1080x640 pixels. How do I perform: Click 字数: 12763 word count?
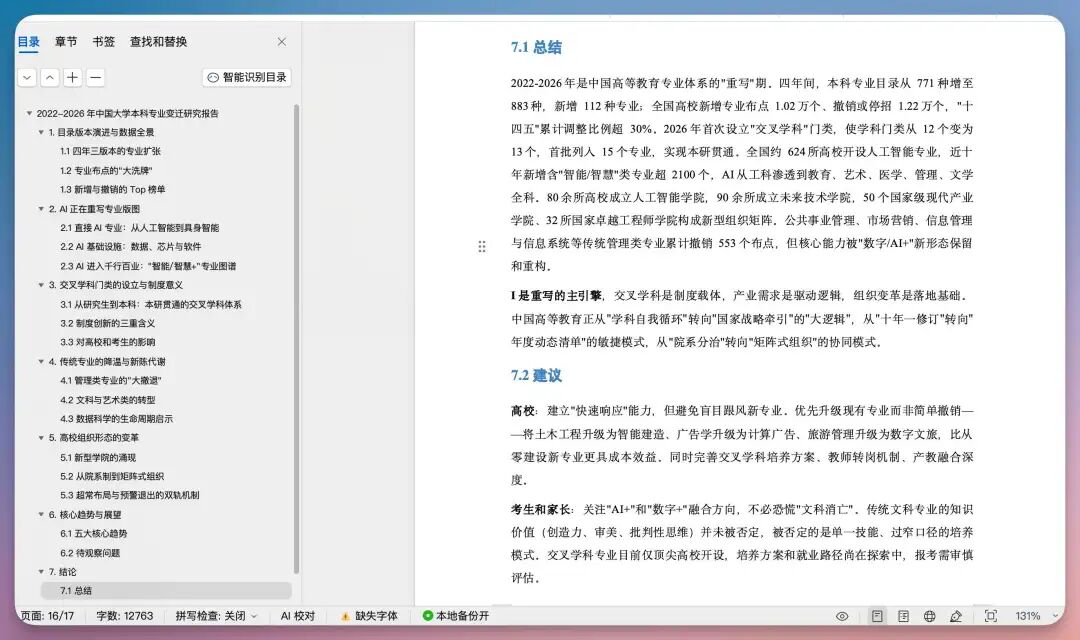click(x=125, y=616)
